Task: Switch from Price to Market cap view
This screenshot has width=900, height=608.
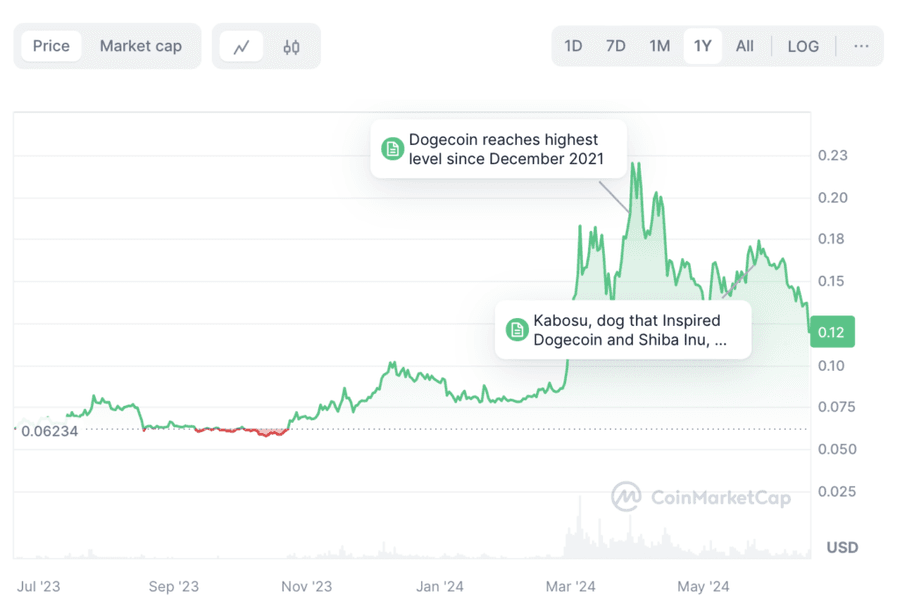Action: (x=139, y=45)
